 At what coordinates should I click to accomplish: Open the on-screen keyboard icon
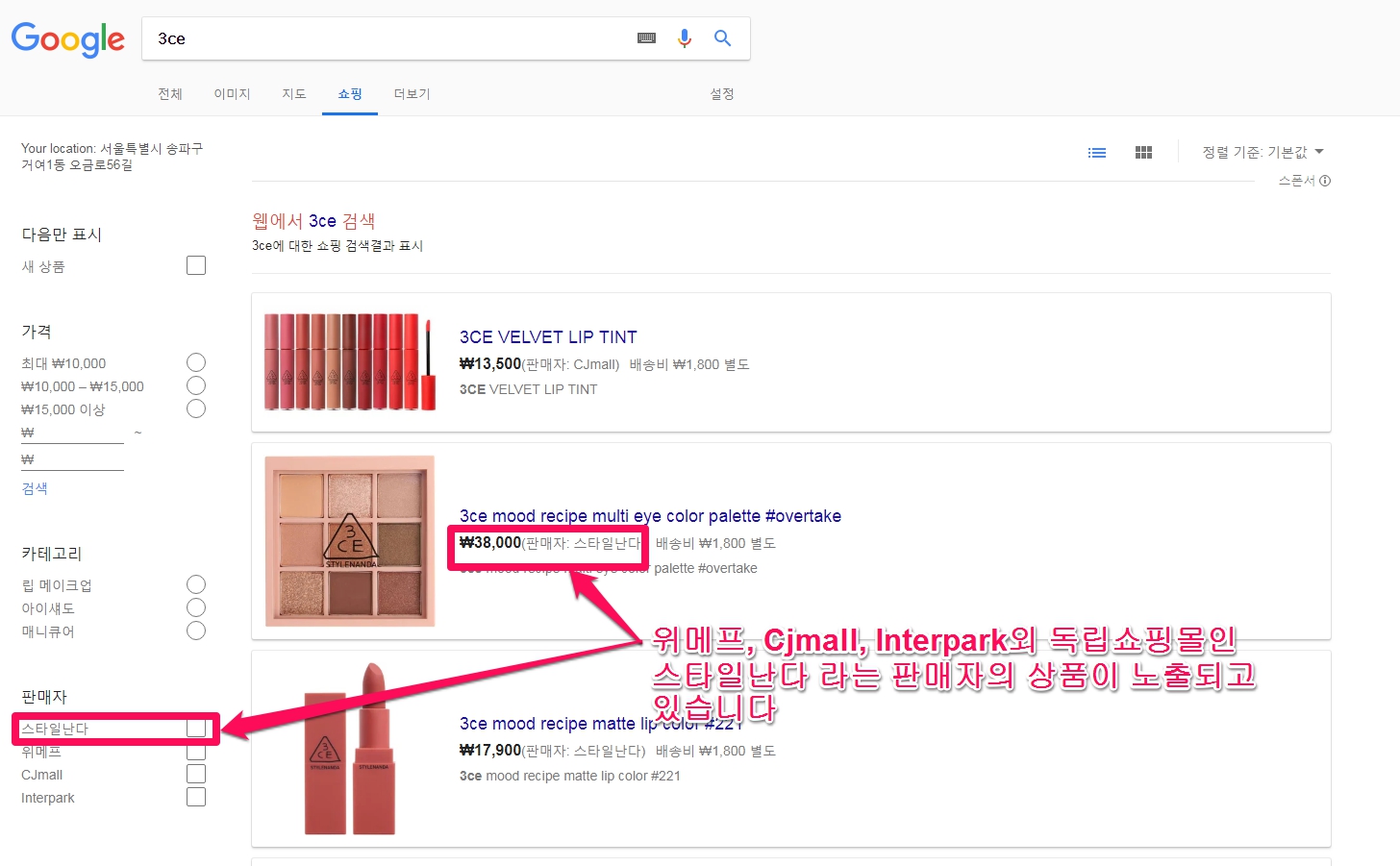pyautogui.click(x=646, y=38)
